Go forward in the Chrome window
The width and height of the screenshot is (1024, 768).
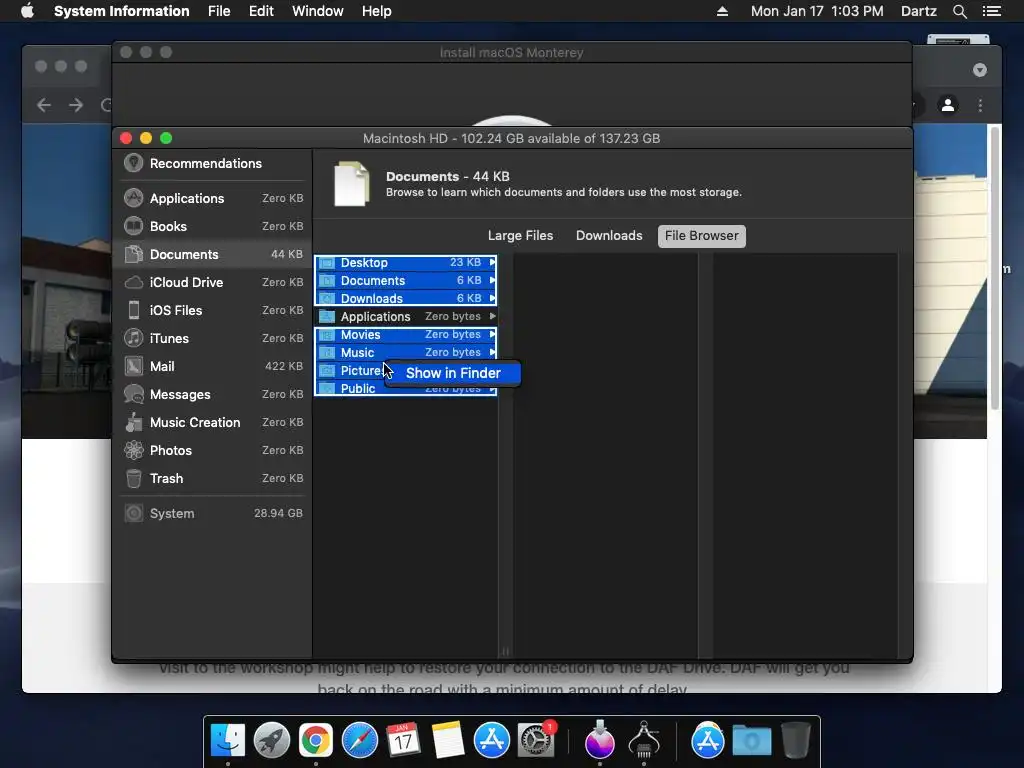(76, 104)
